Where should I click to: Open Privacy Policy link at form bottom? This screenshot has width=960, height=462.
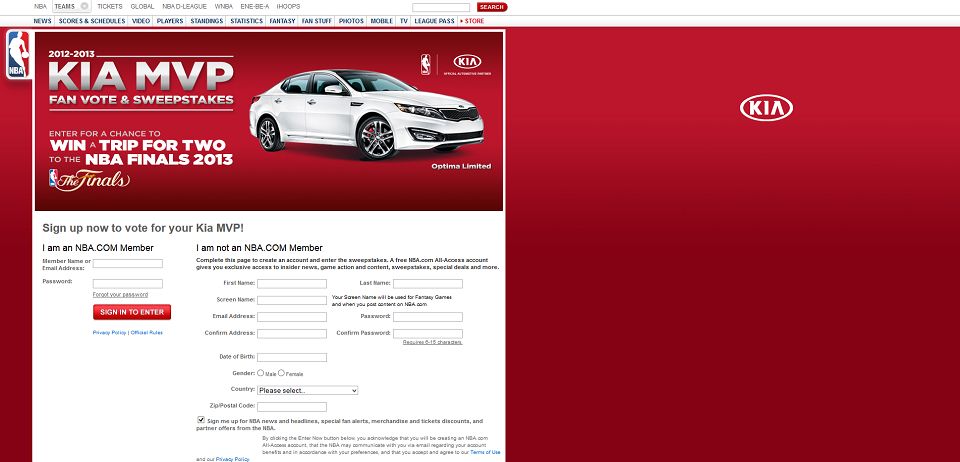[232, 459]
